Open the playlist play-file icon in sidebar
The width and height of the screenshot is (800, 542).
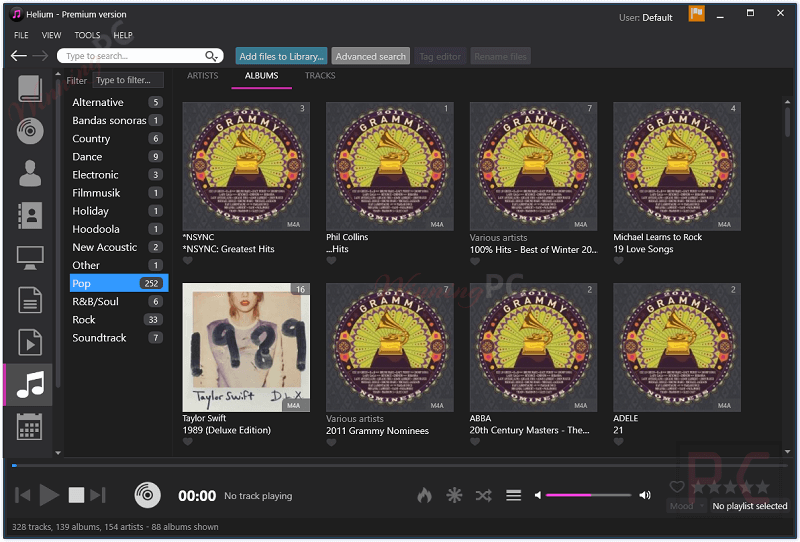30,342
